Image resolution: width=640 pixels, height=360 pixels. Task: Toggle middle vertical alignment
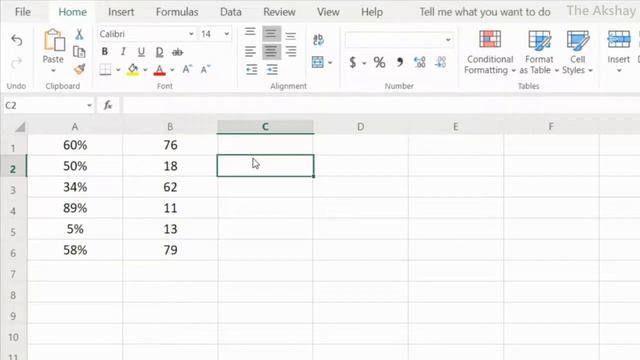pos(271,34)
